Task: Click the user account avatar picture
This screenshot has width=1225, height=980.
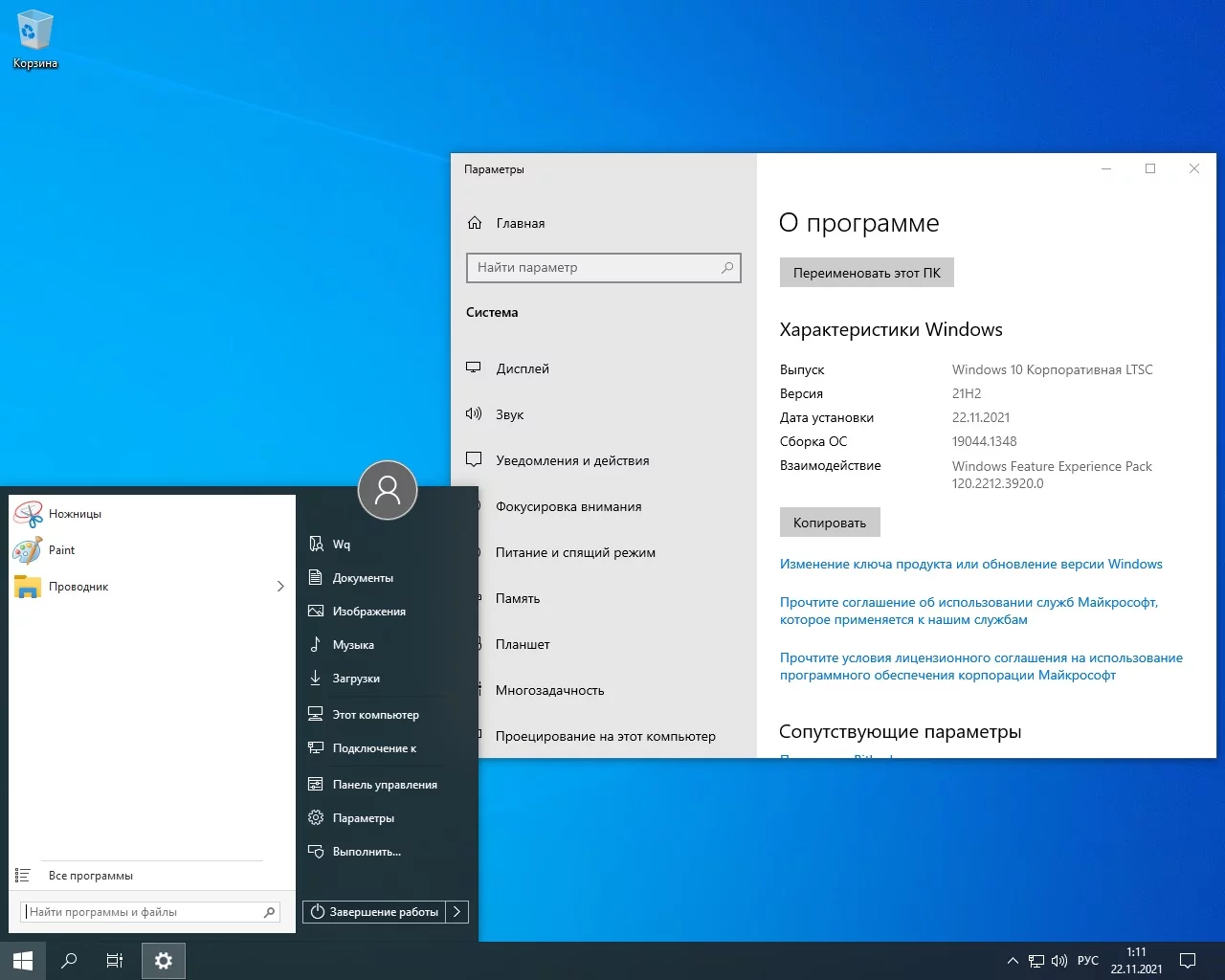Action: [388, 490]
